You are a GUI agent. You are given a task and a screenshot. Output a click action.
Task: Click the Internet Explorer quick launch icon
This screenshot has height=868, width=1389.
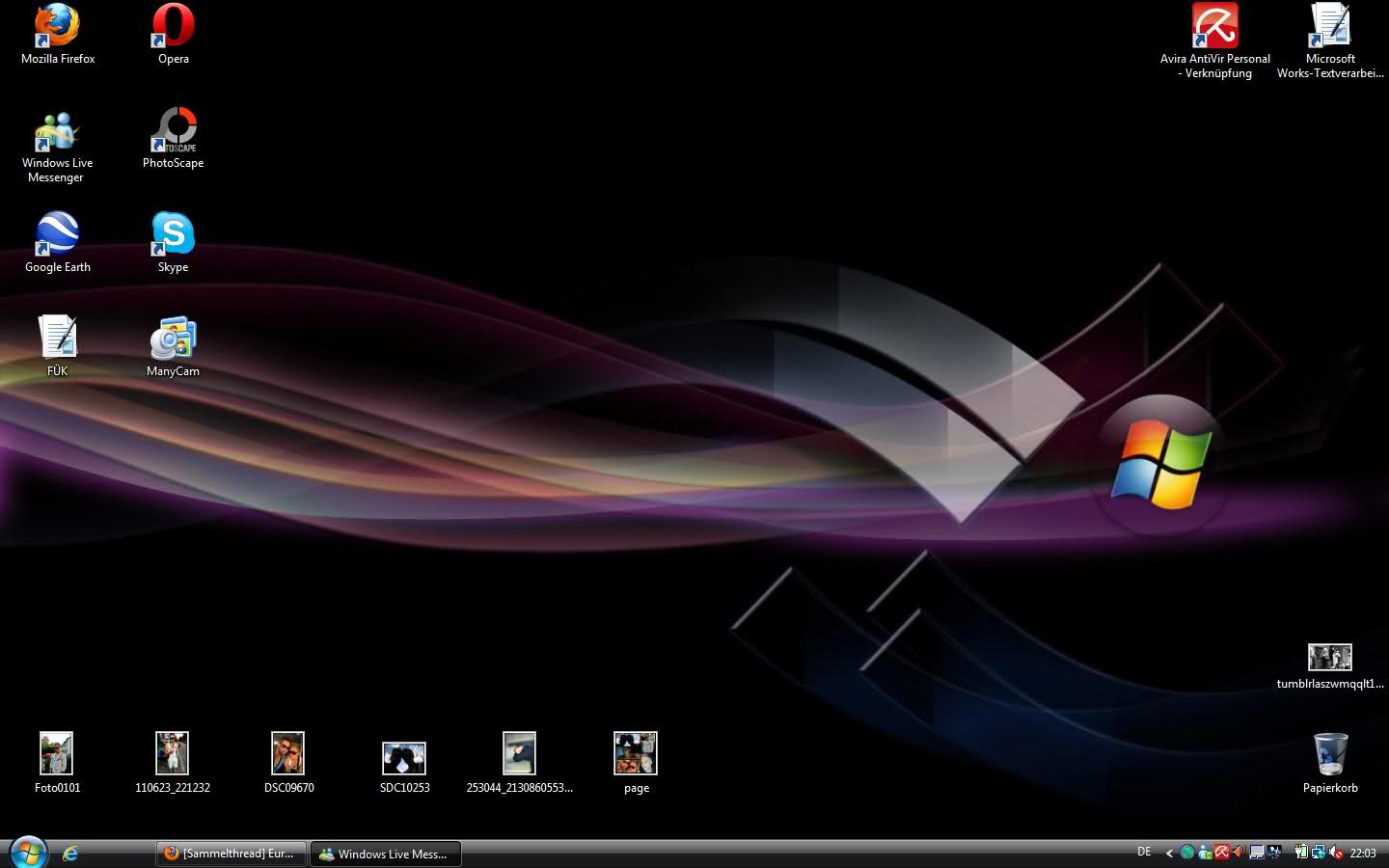coord(70,854)
